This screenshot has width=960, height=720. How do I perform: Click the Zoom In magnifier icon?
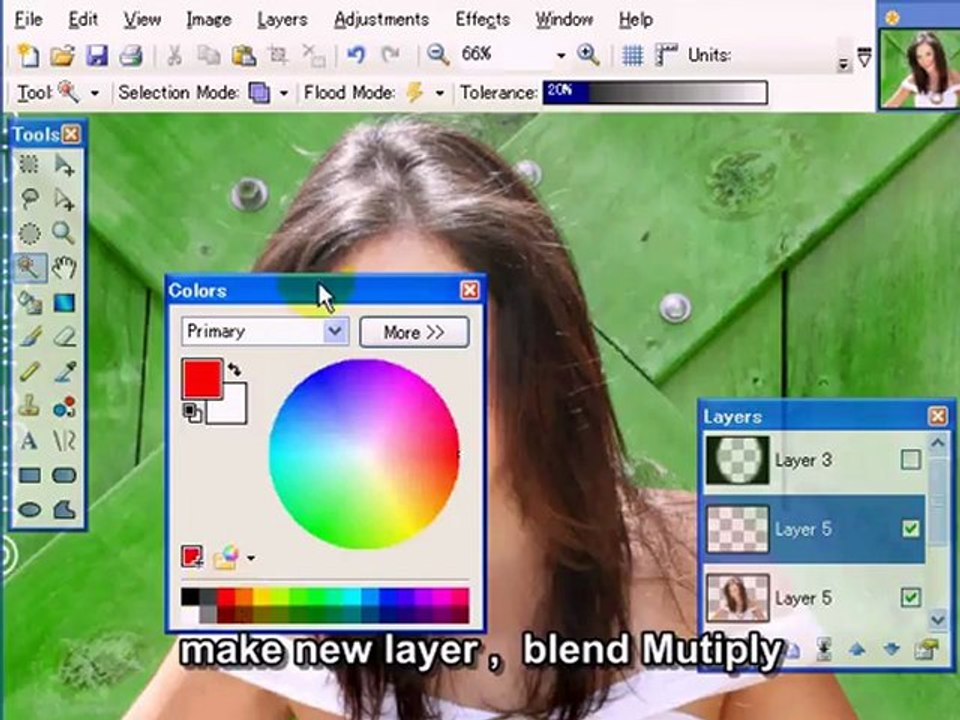(588, 55)
